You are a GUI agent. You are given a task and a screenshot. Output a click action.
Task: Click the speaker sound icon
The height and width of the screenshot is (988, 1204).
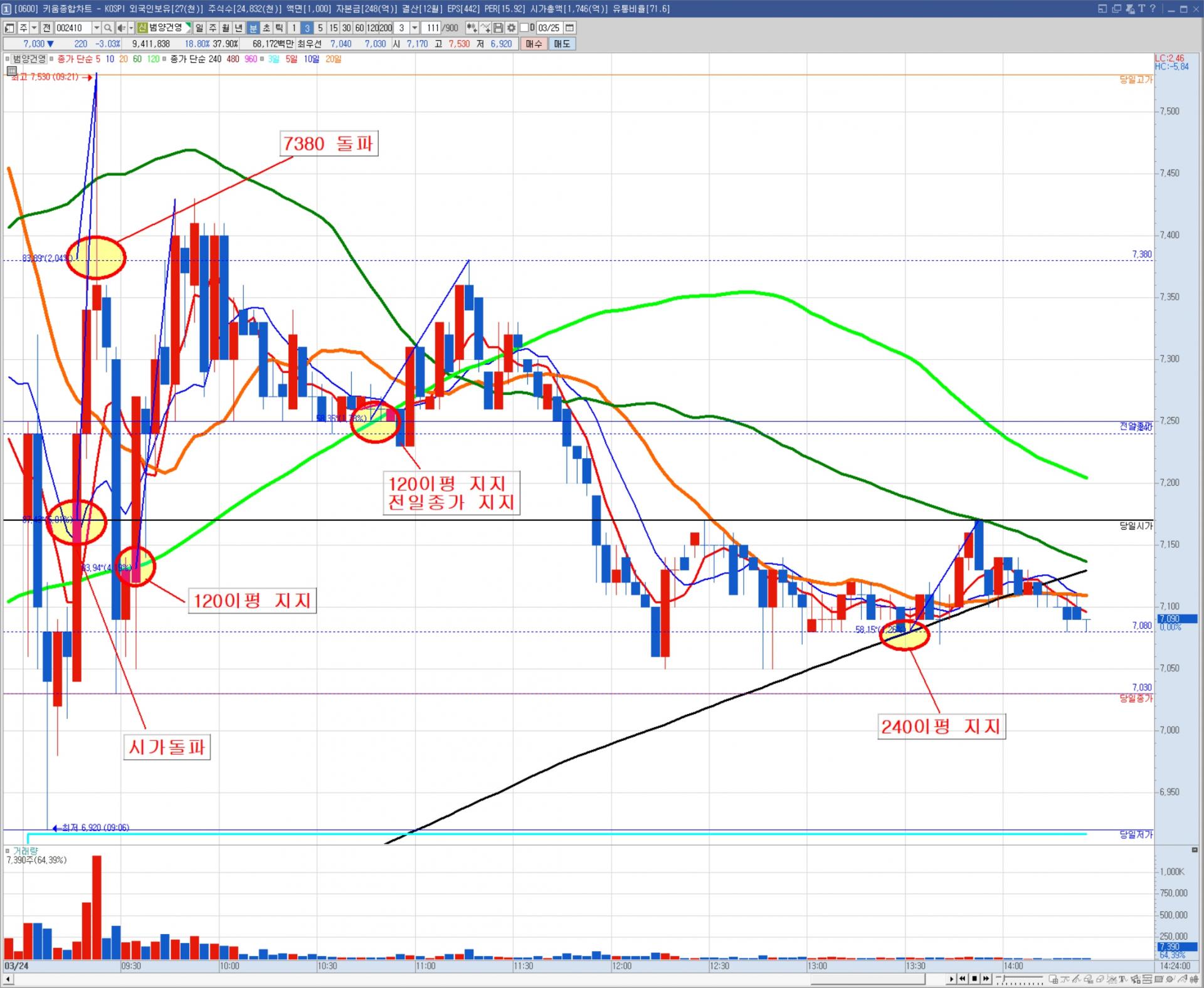click(122, 28)
